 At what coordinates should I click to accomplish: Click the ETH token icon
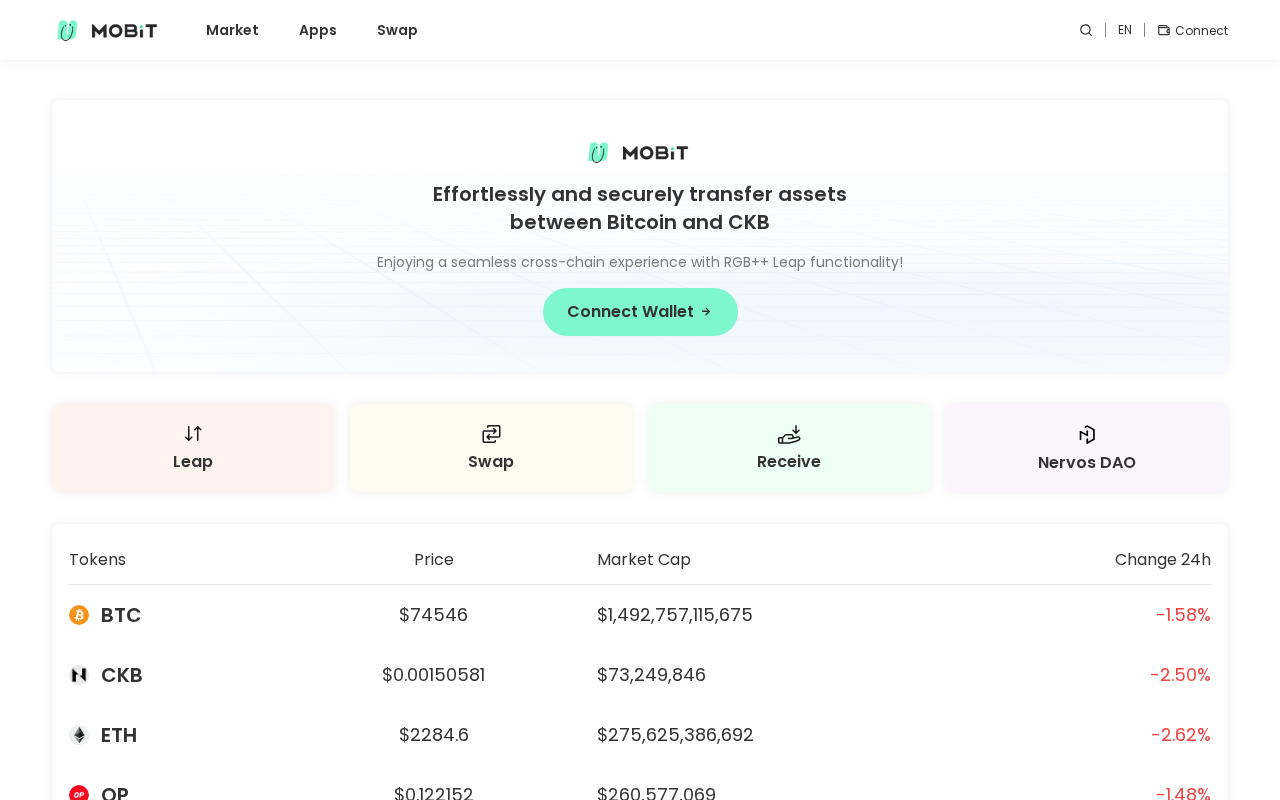(x=79, y=735)
